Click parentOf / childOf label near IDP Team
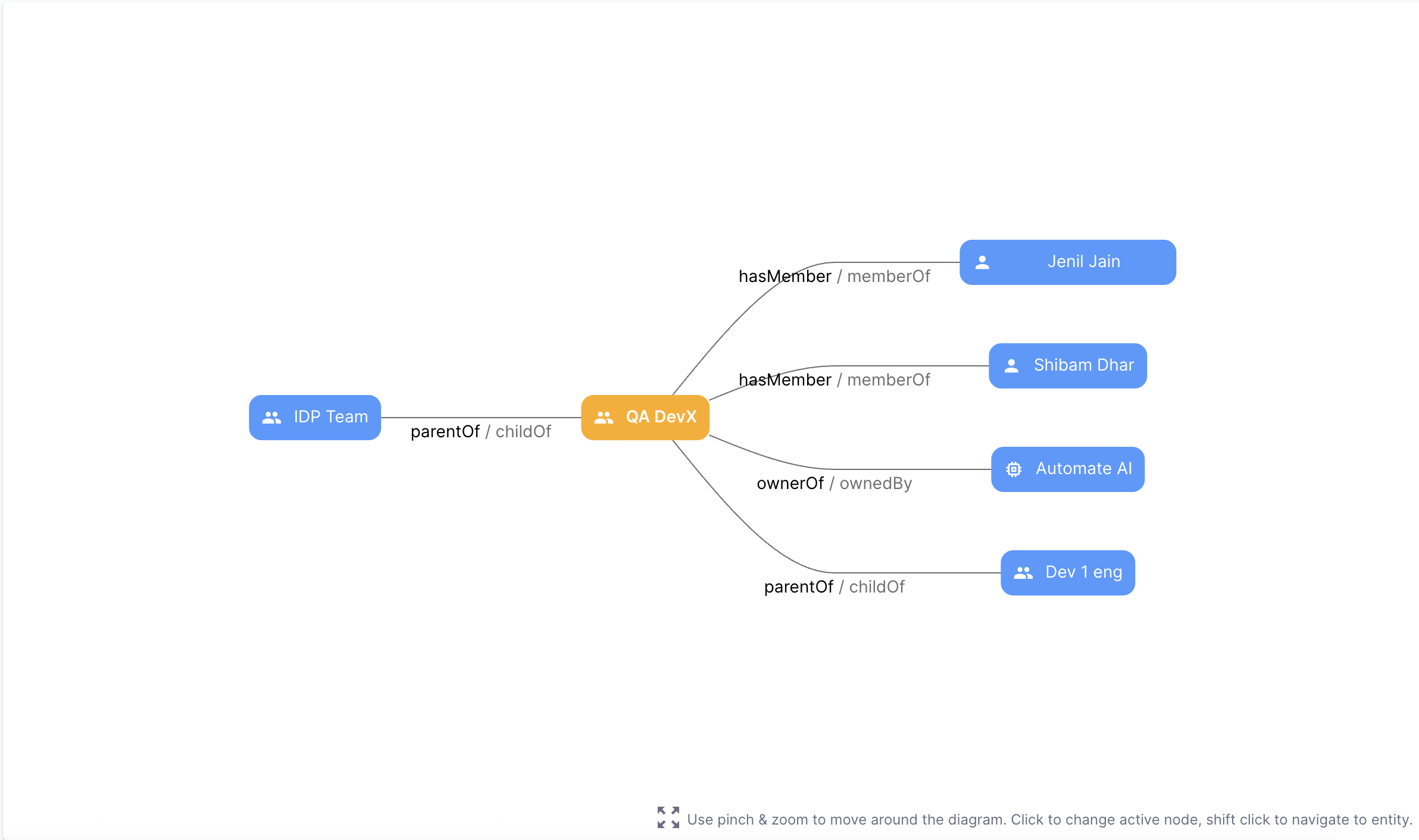Viewport: 1419px width, 840px height. point(481,432)
